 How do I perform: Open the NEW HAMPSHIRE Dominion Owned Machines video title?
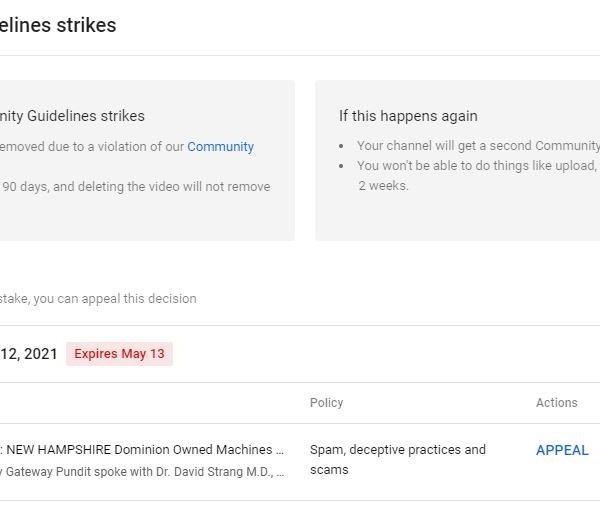click(x=144, y=450)
